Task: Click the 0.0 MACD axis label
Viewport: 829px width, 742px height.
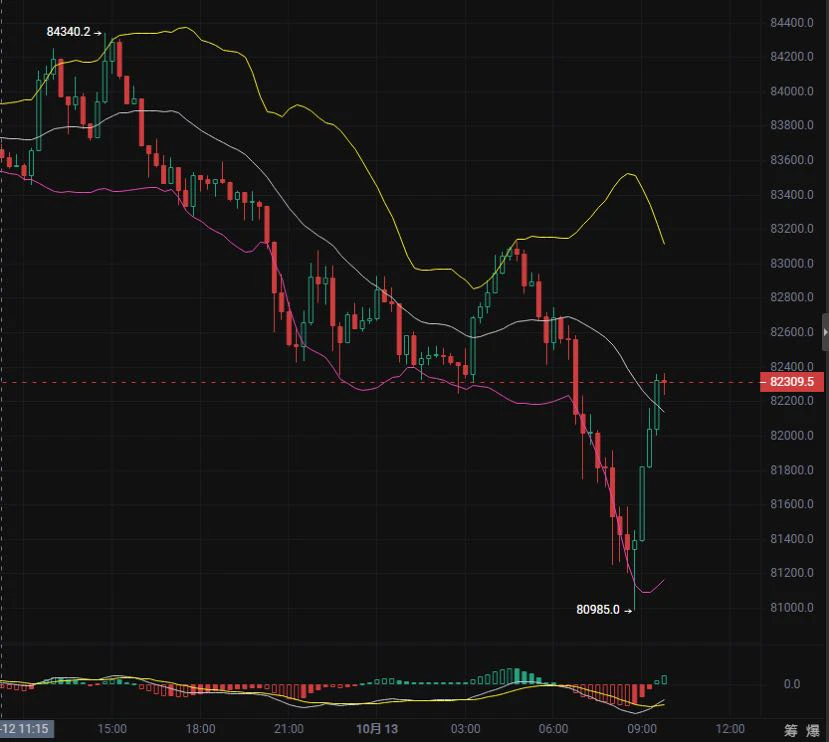Action: (791, 684)
